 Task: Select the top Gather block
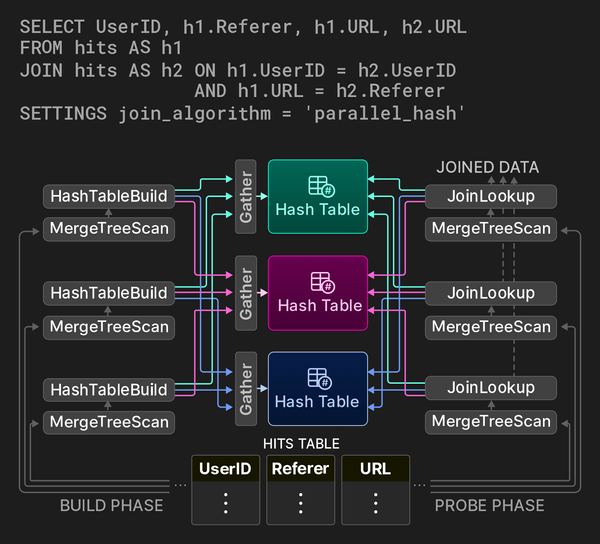point(245,196)
